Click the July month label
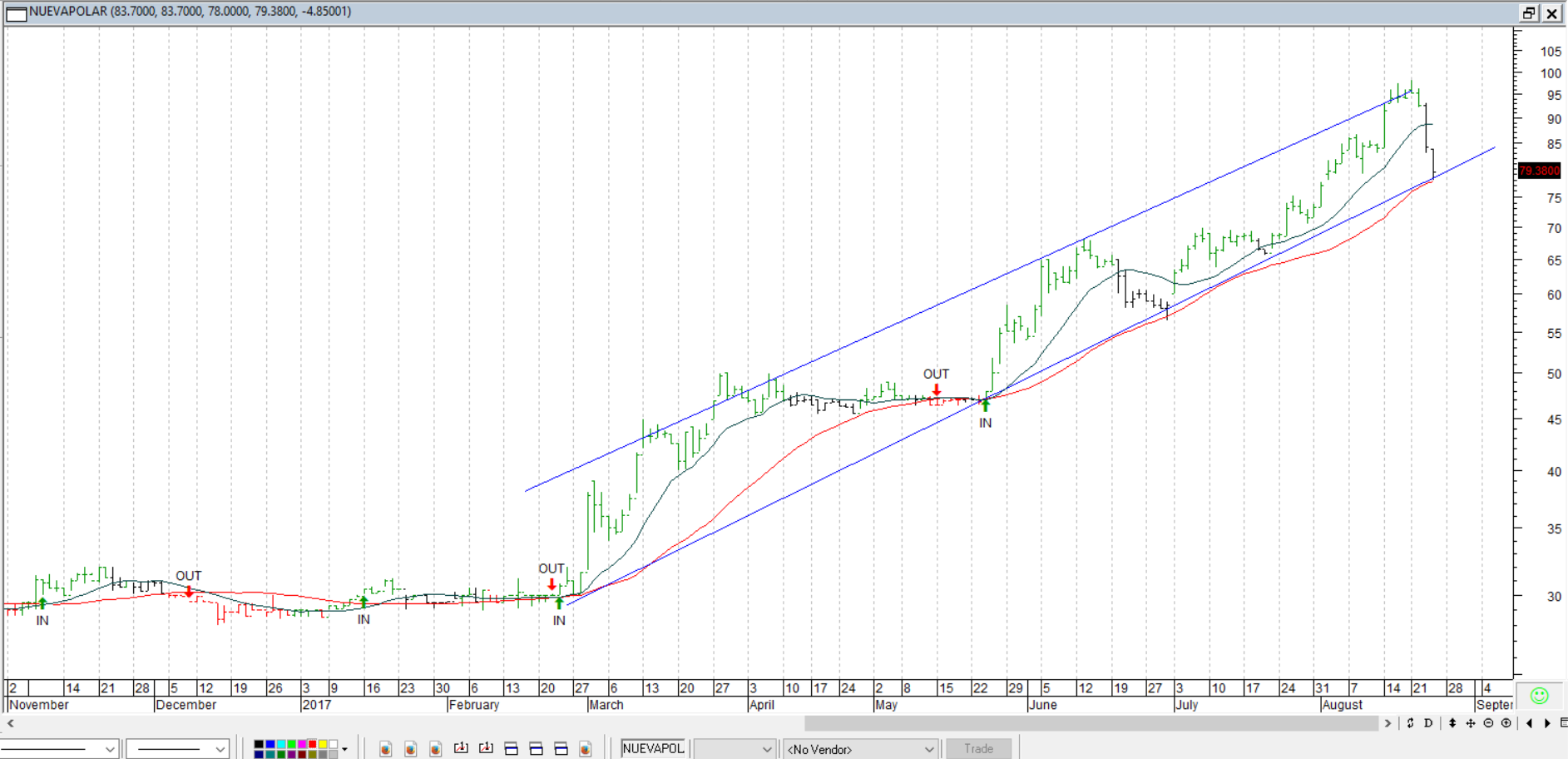The width and height of the screenshot is (1568, 759). 1187,705
